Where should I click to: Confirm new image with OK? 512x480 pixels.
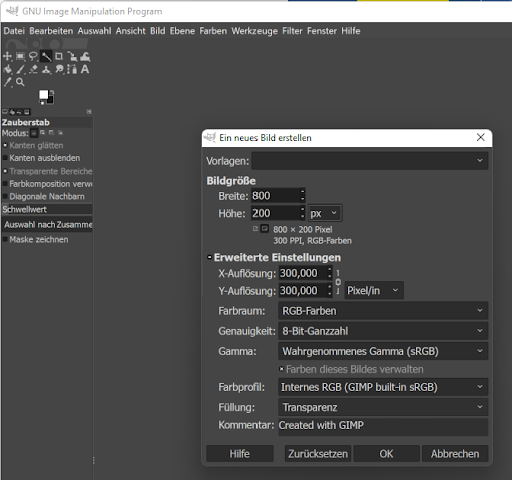pyautogui.click(x=386, y=454)
